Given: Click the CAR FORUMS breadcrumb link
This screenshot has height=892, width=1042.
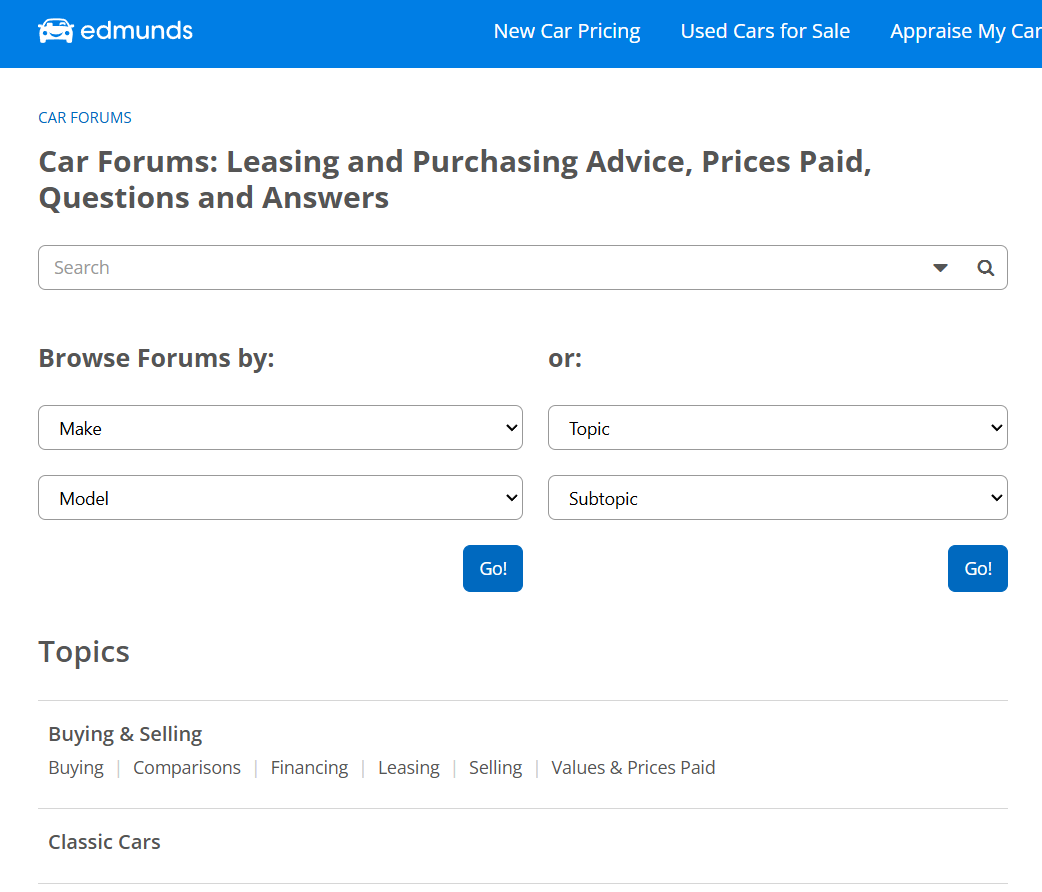Looking at the screenshot, I should (85, 118).
